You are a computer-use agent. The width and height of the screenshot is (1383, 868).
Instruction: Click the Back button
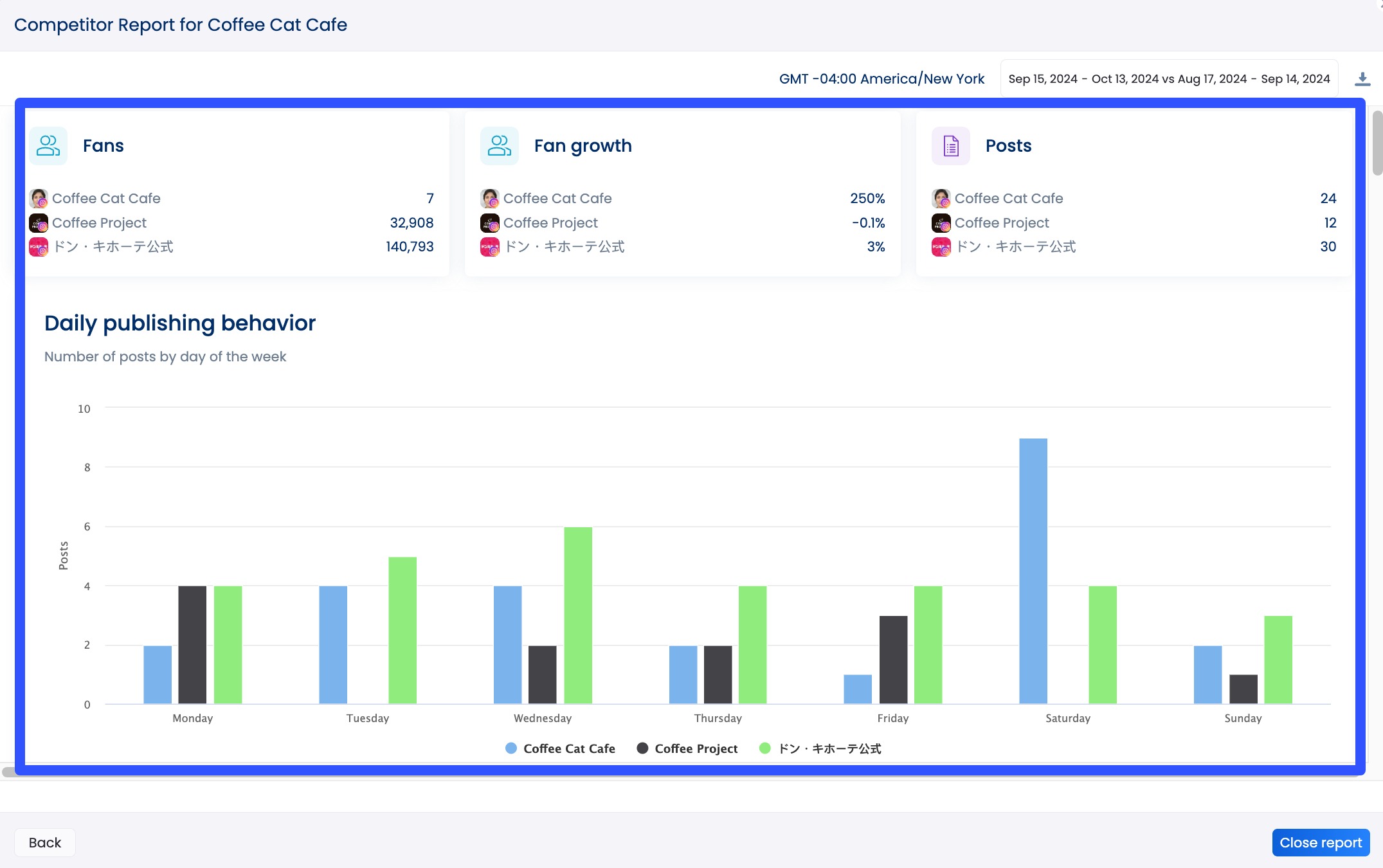44,842
